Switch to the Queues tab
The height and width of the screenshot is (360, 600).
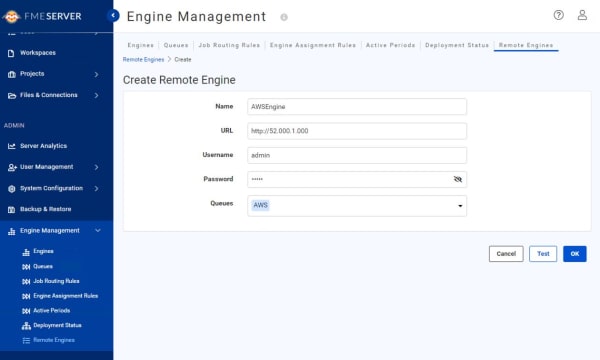pos(176,45)
